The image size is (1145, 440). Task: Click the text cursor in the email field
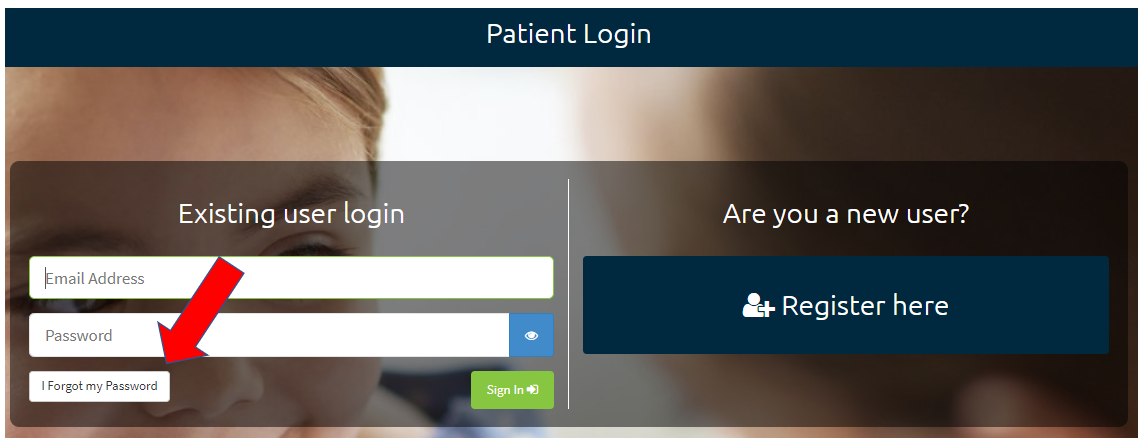coord(46,278)
